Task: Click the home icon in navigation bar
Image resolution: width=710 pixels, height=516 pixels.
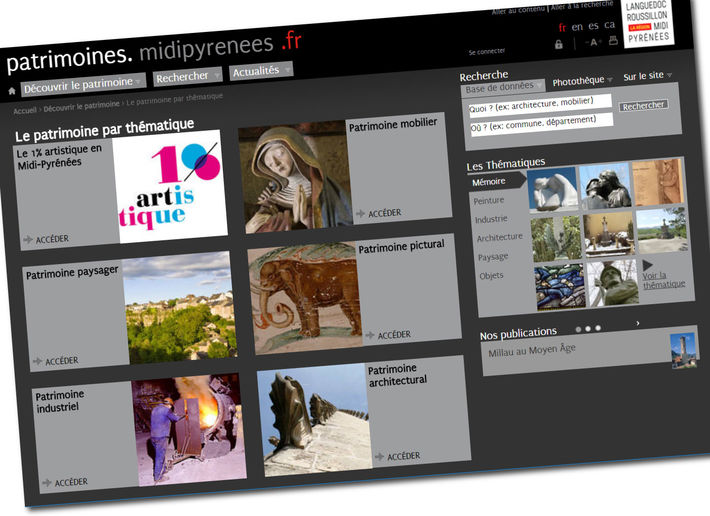Action: click(12, 91)
